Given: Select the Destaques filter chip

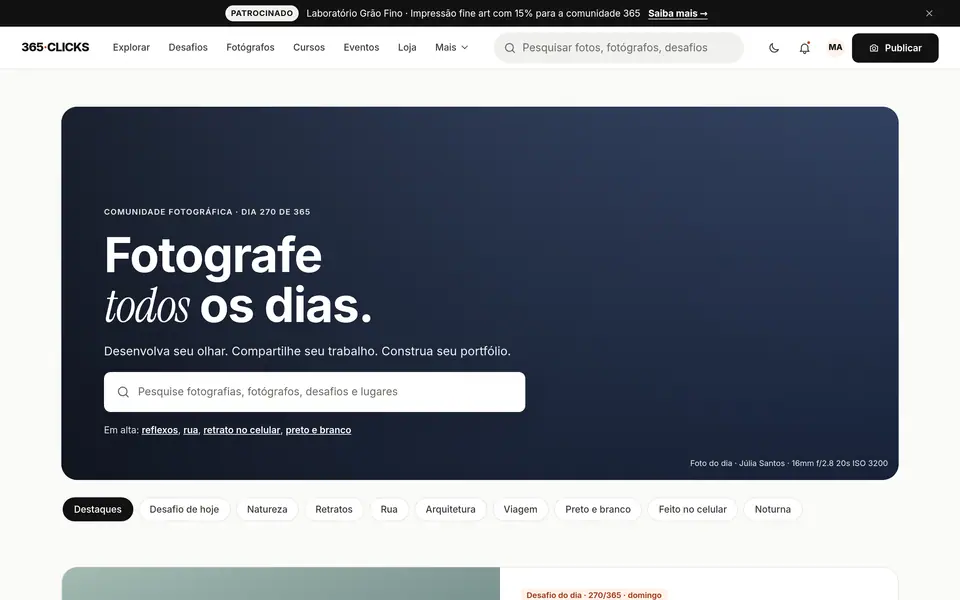Looking at the screenshot, I should (97, 509).
